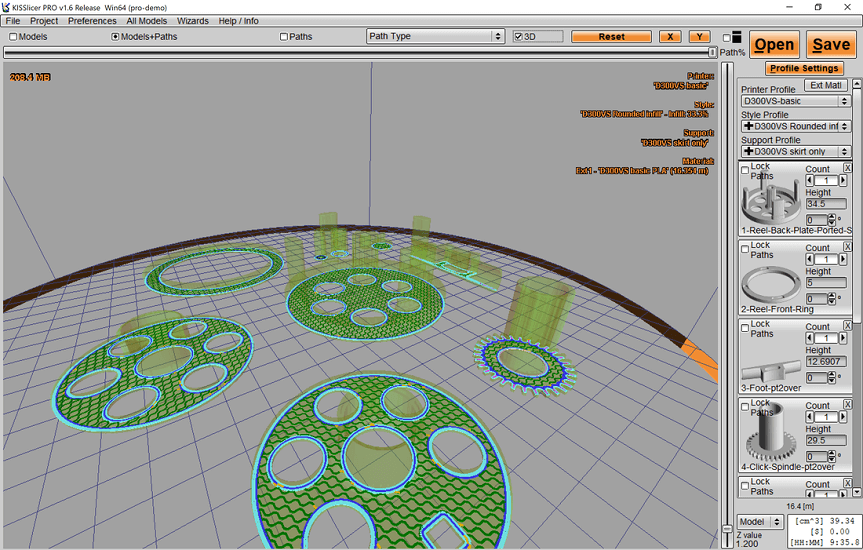Screen dimensions: 863x550
Task: Click the Y axis view button
Action: pyautogui.click(x=699, y=37)
